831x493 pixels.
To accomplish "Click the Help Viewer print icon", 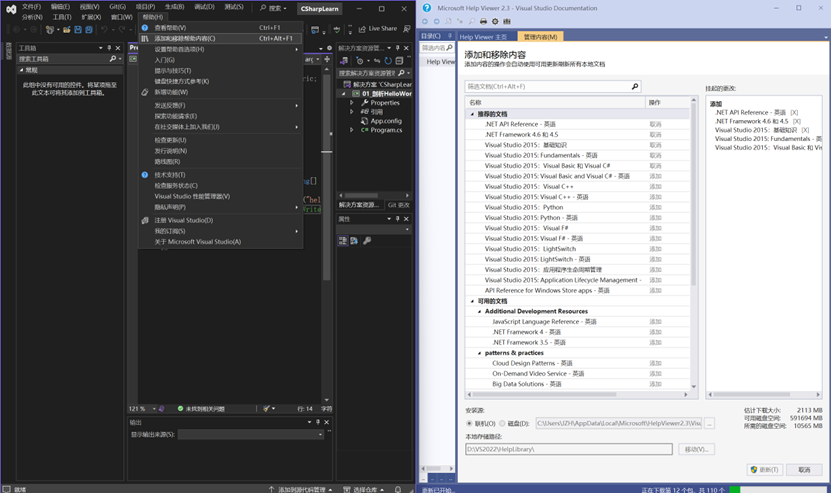I will 483,22.
